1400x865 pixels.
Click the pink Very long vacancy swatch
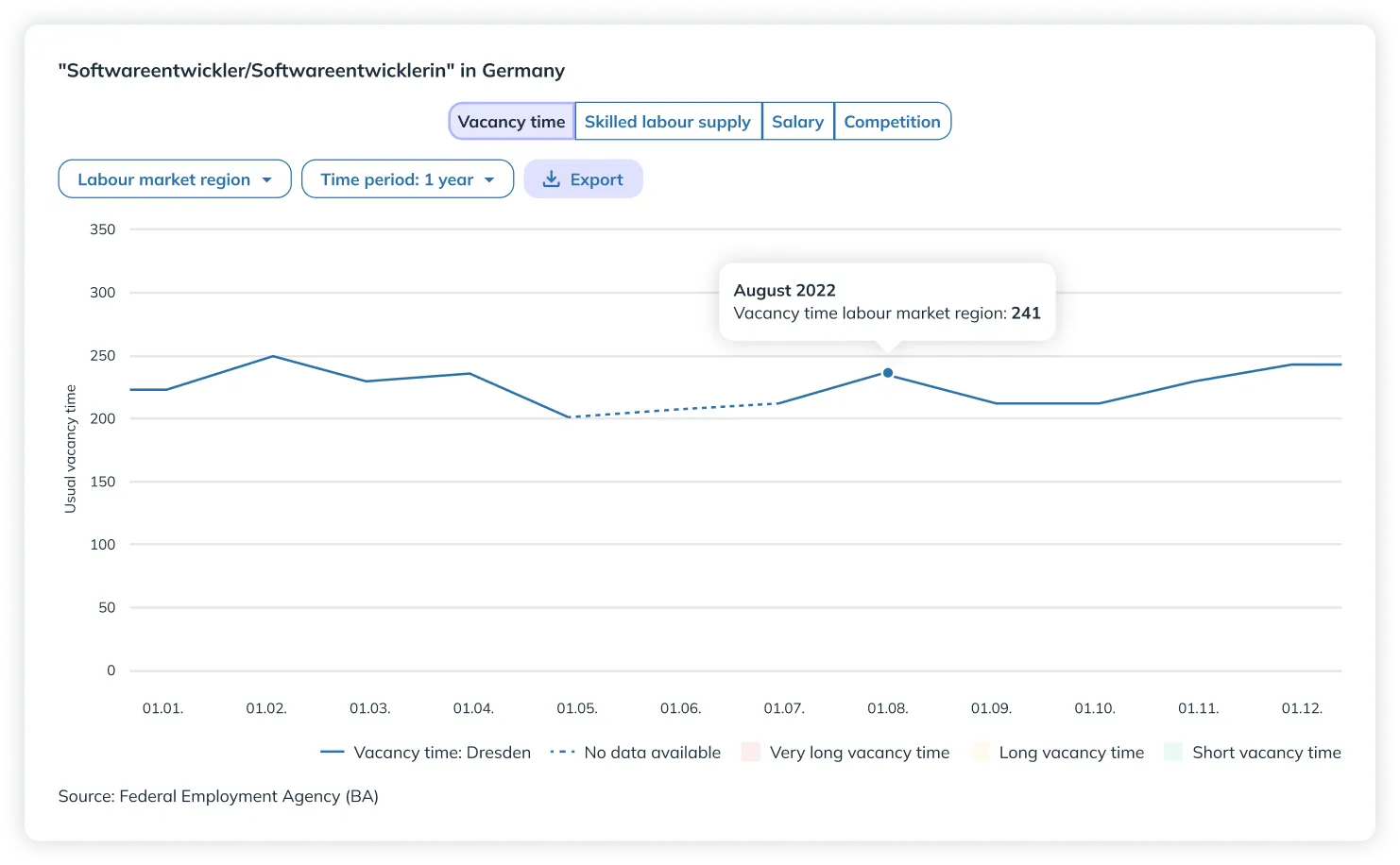pyautogui.click(x=751, y=753)
